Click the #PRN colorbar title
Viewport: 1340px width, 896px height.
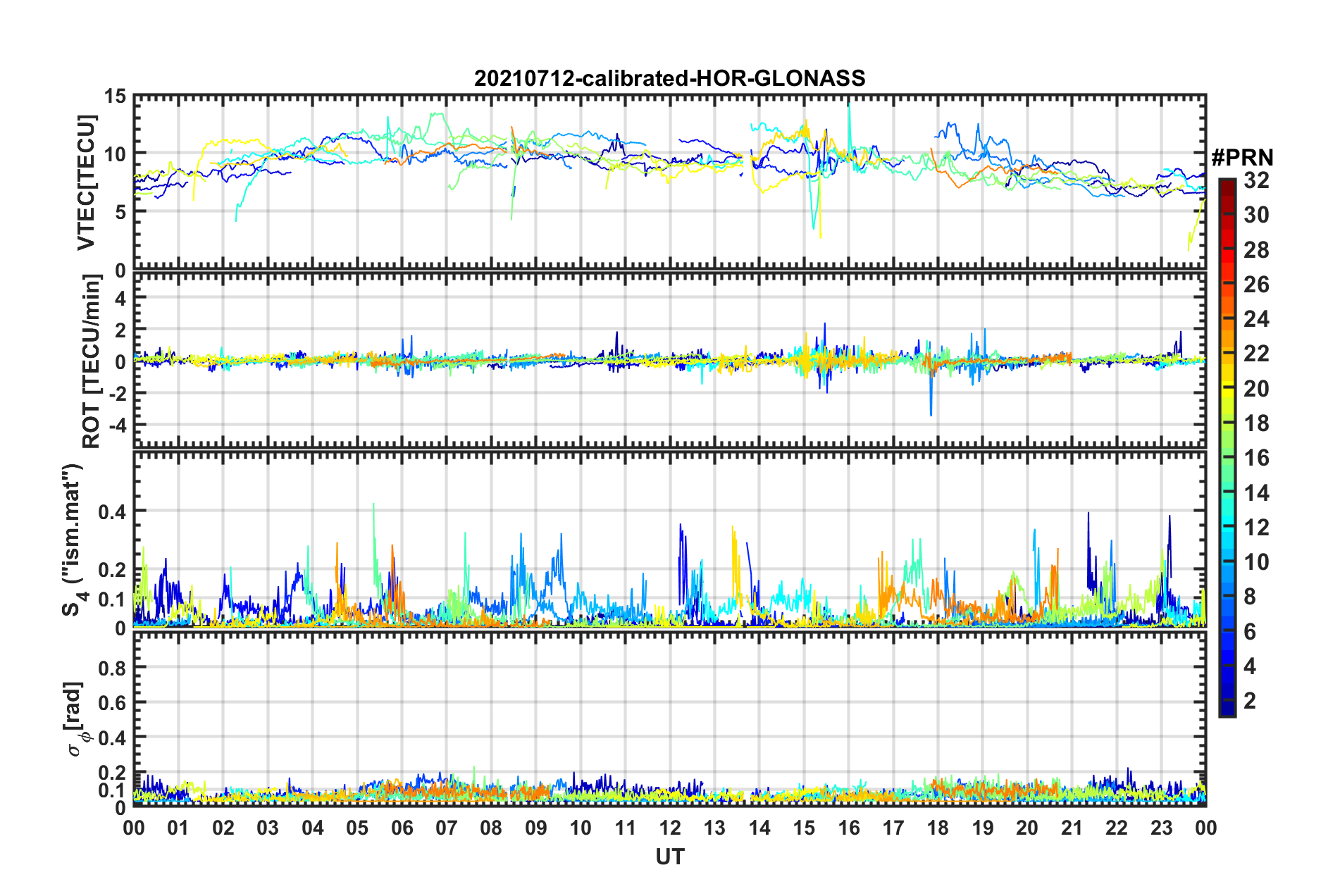point(1242,157)
